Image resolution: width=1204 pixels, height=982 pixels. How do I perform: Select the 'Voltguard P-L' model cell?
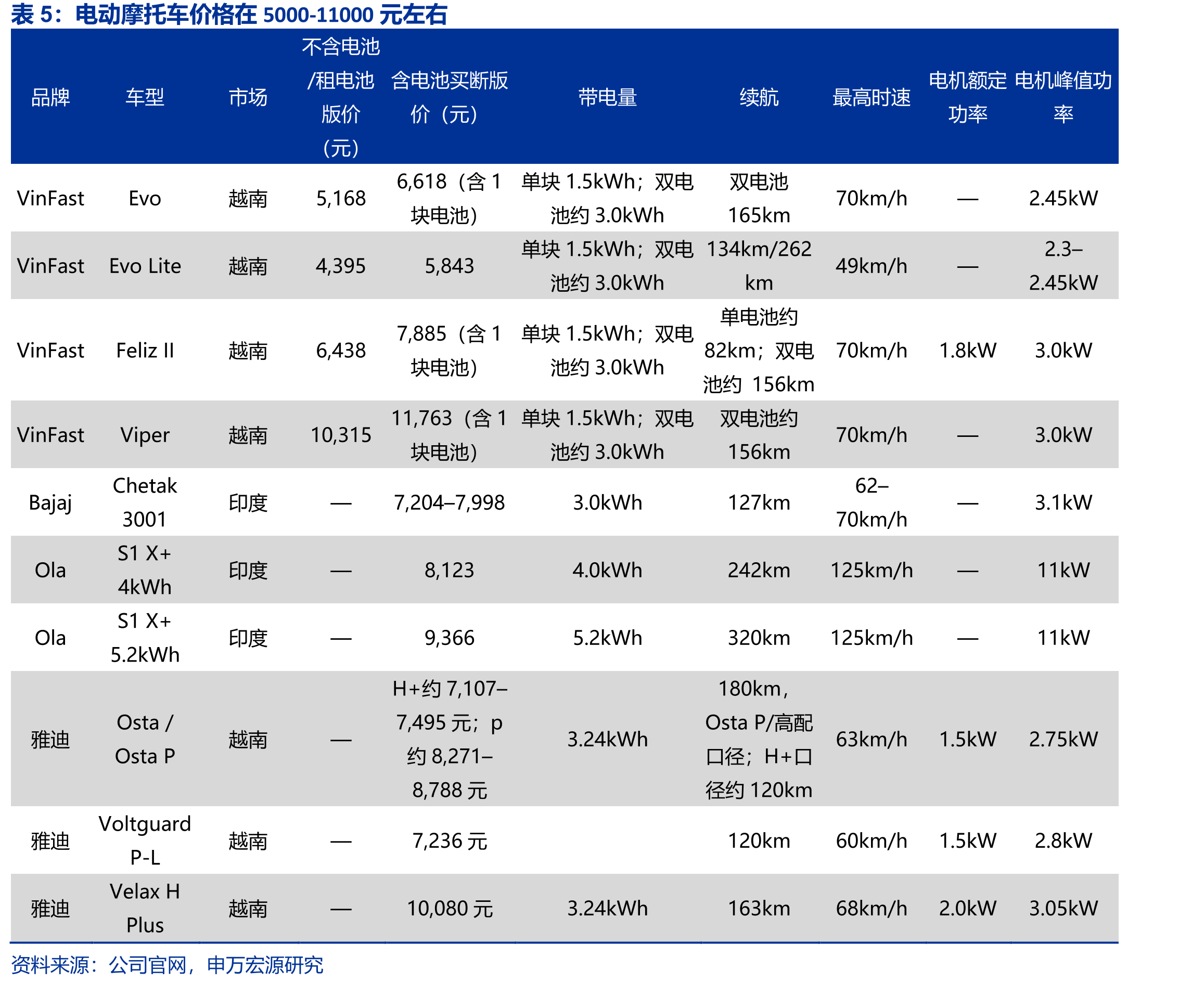point(145,841)
